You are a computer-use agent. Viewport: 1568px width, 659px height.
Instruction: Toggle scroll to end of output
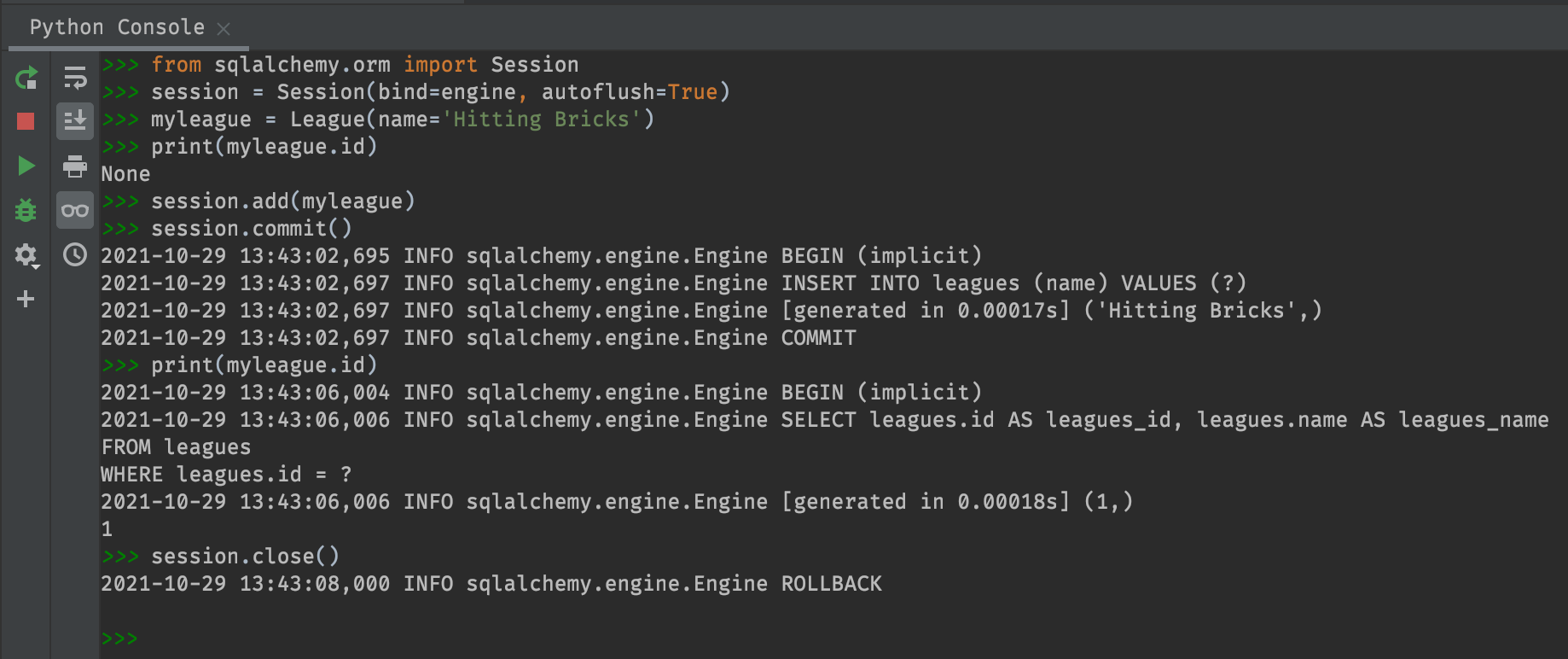point(75,121)
